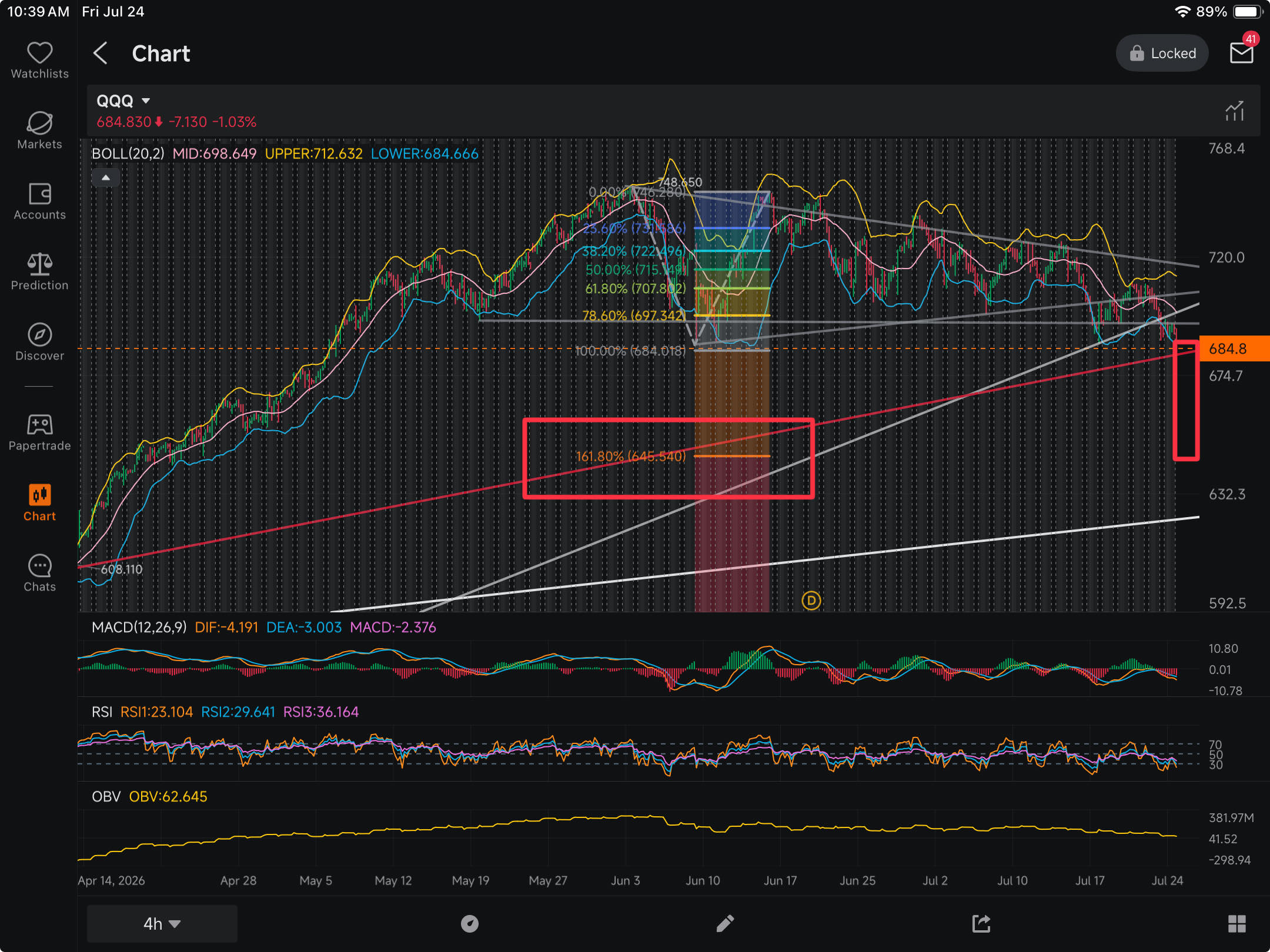Tap the 161.80% (645.540) Fibonacci label
The height and width of the screenshot is (952, 1270).
[x=630, y=456]
